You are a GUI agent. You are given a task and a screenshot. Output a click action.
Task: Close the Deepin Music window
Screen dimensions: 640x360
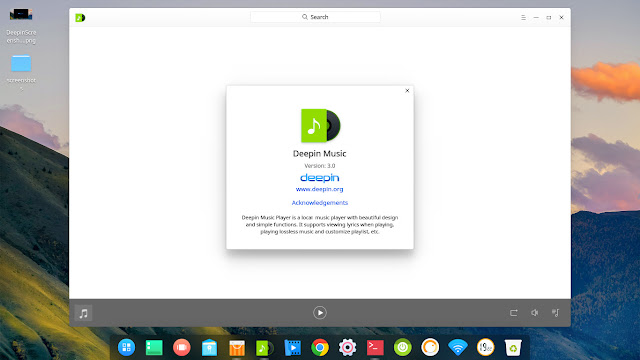pyautogui.click(x=561, y=18)
